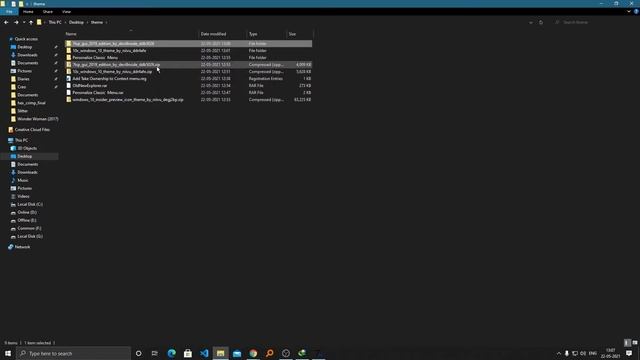The image size is (640, 360).
Task: Select the 'Personalize Classic Menu' folder
Action: [189, 58]
